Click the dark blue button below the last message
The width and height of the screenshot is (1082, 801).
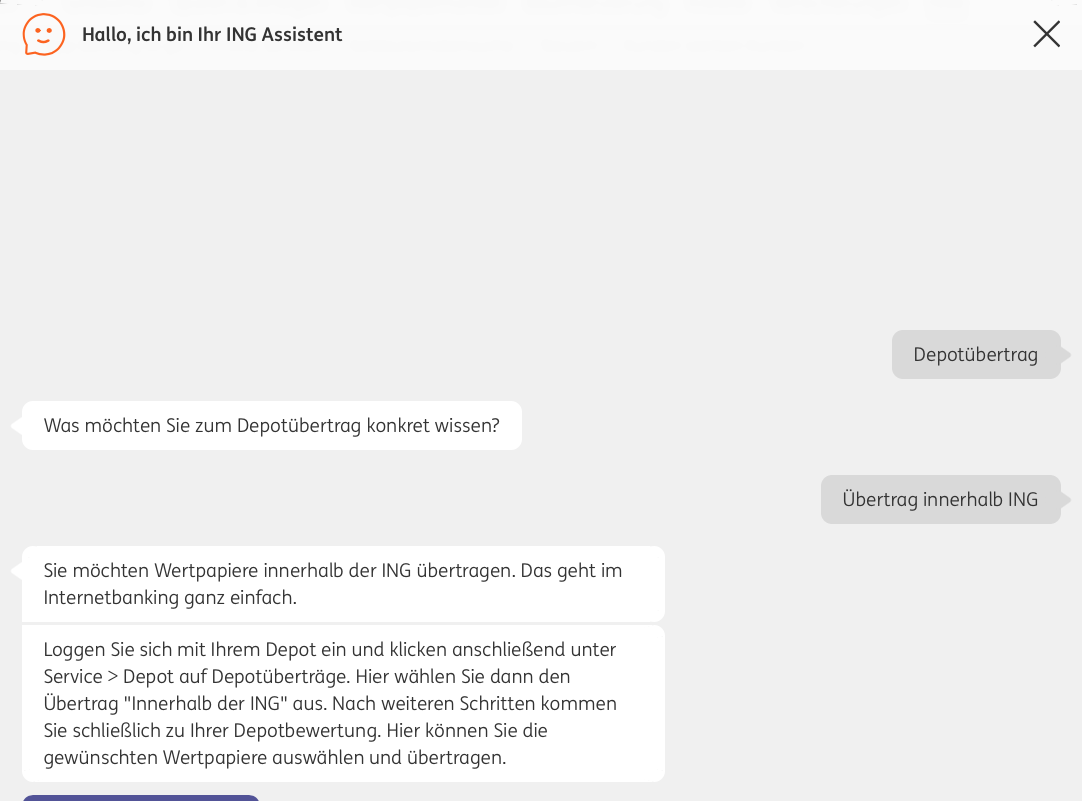(141, 798)
